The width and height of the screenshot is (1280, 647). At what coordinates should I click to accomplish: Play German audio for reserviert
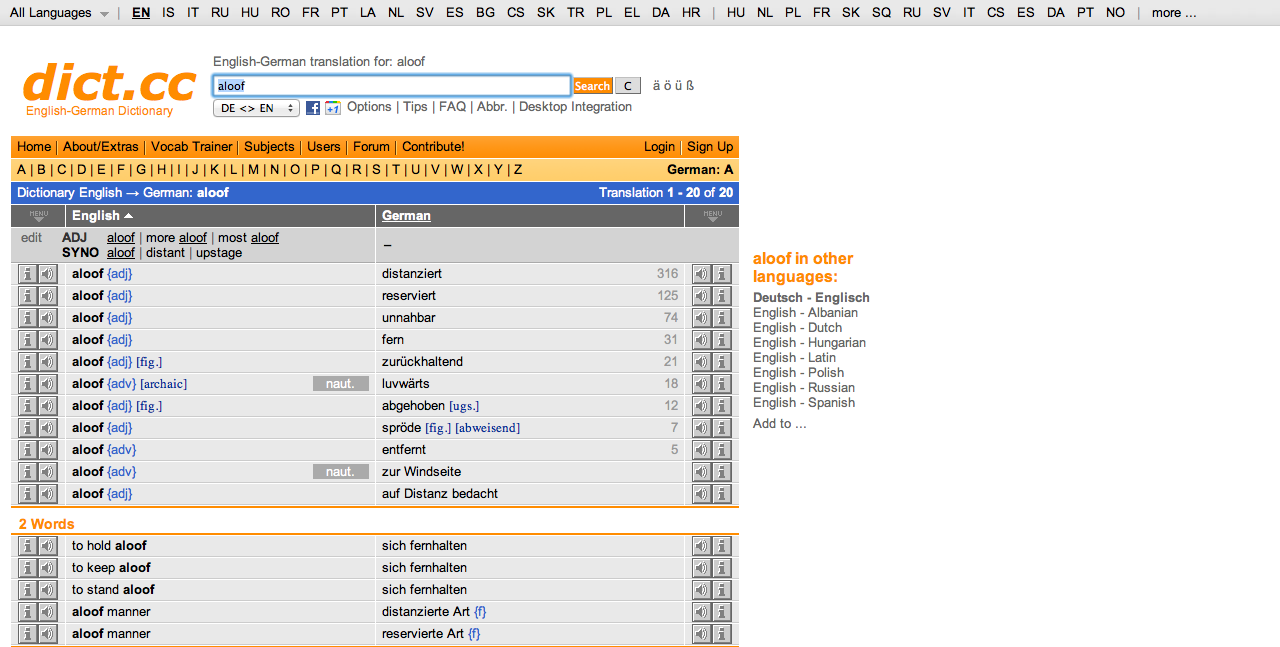tap(702, 296)
